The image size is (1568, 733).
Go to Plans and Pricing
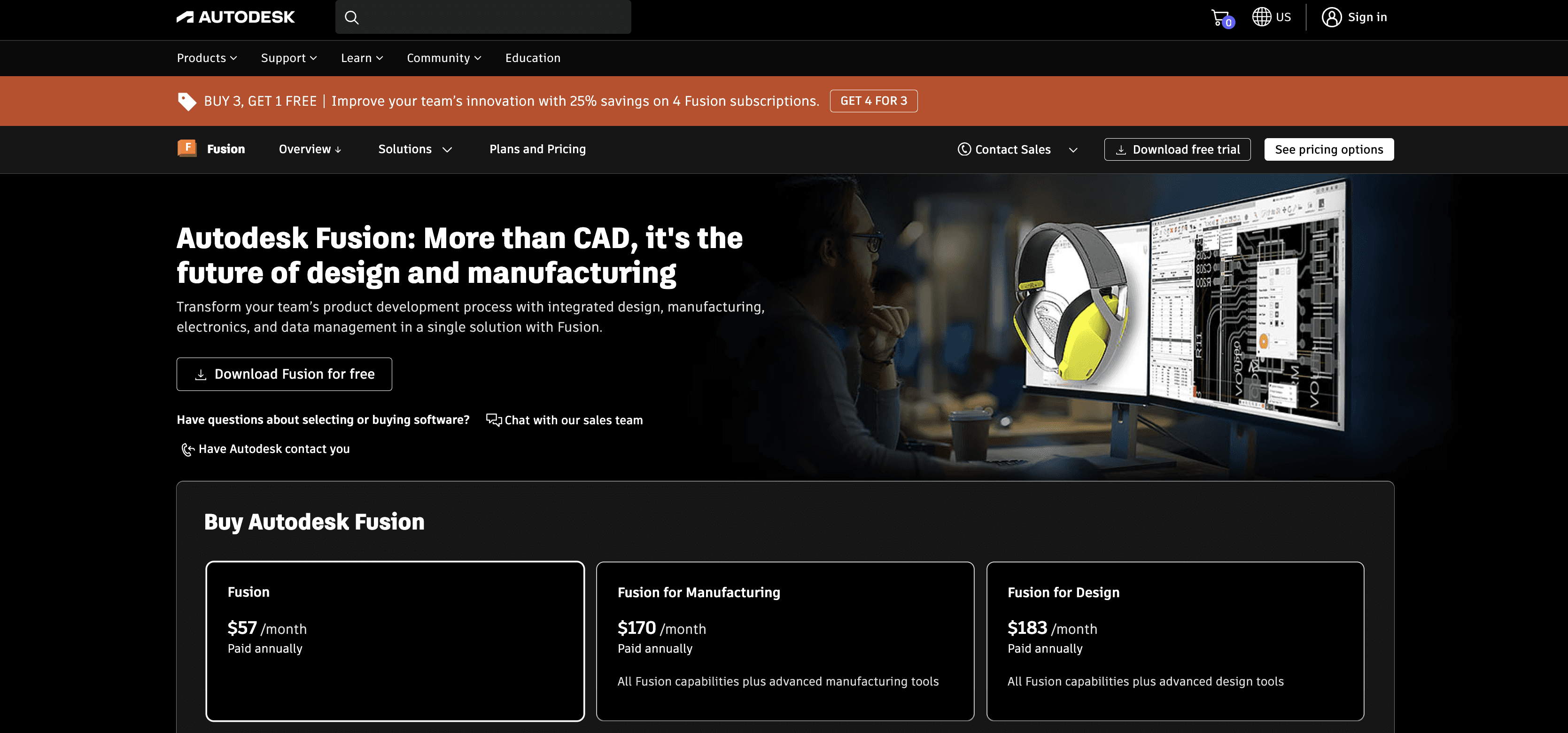537,149
